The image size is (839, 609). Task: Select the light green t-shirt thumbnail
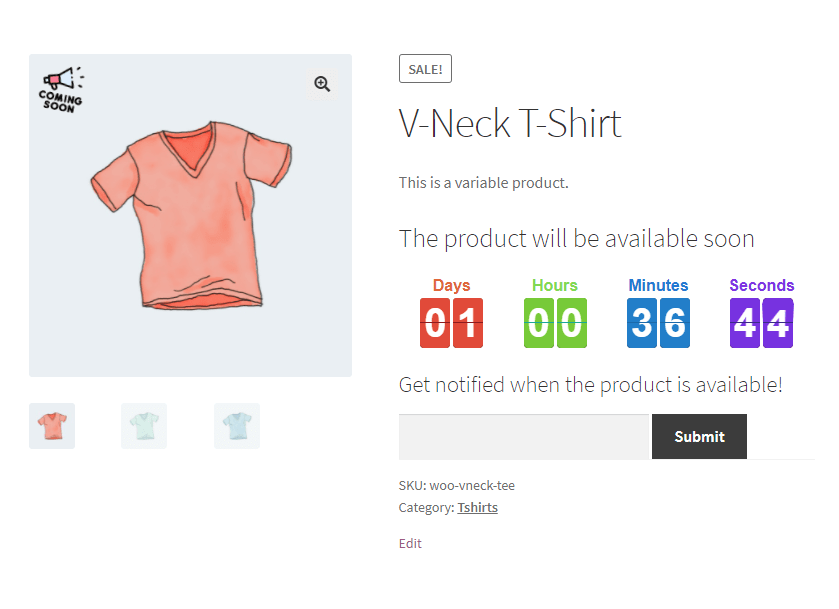[144, 426]
